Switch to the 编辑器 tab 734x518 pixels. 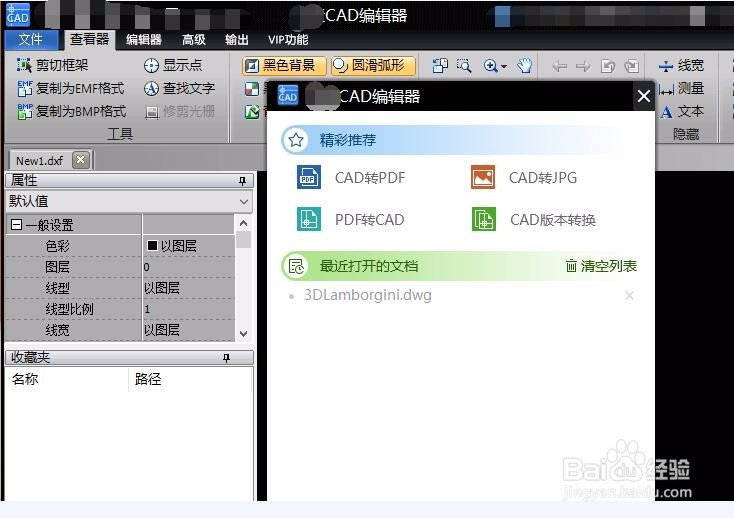coord(144,40)
